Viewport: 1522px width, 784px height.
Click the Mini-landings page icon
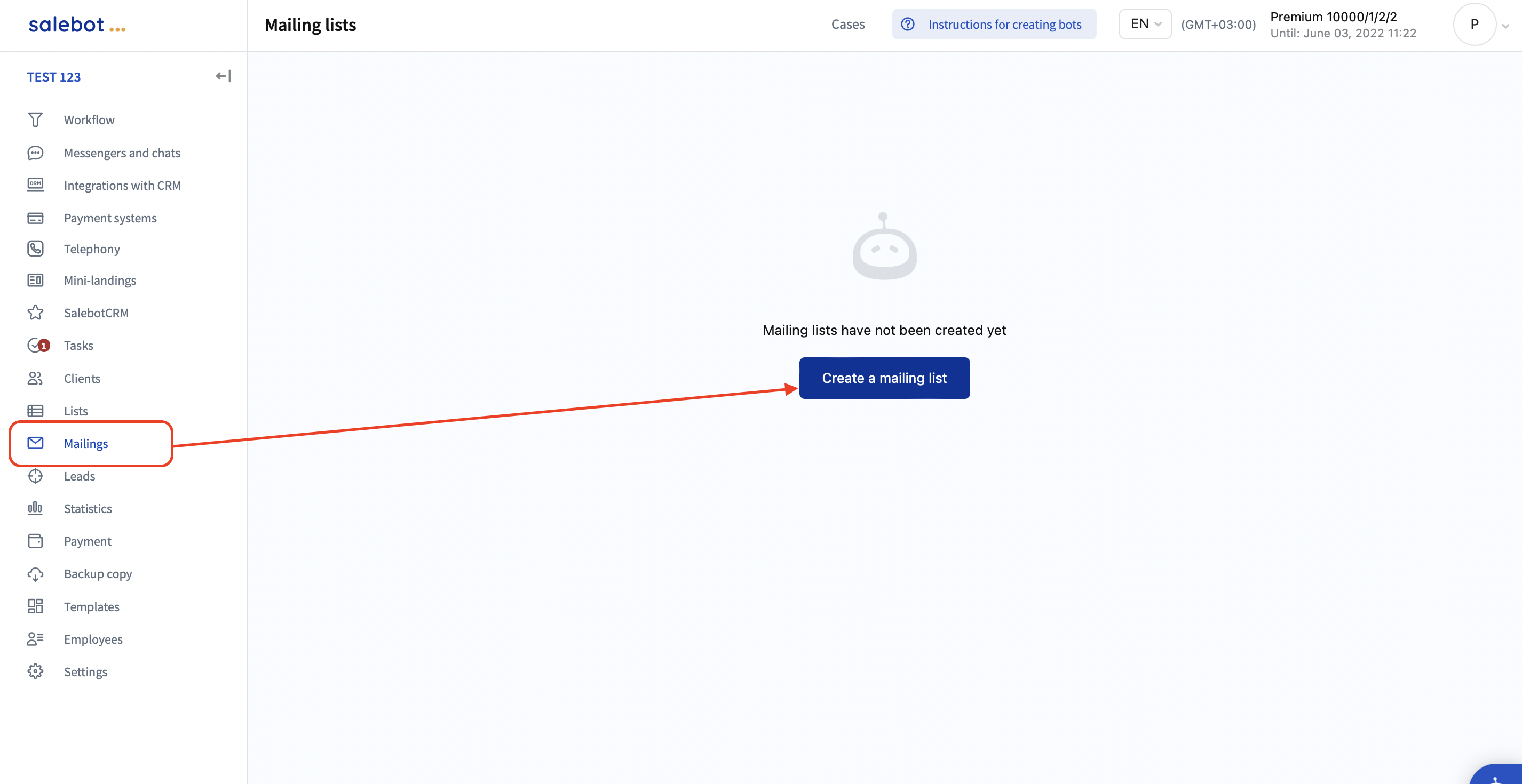coord(35,280)
